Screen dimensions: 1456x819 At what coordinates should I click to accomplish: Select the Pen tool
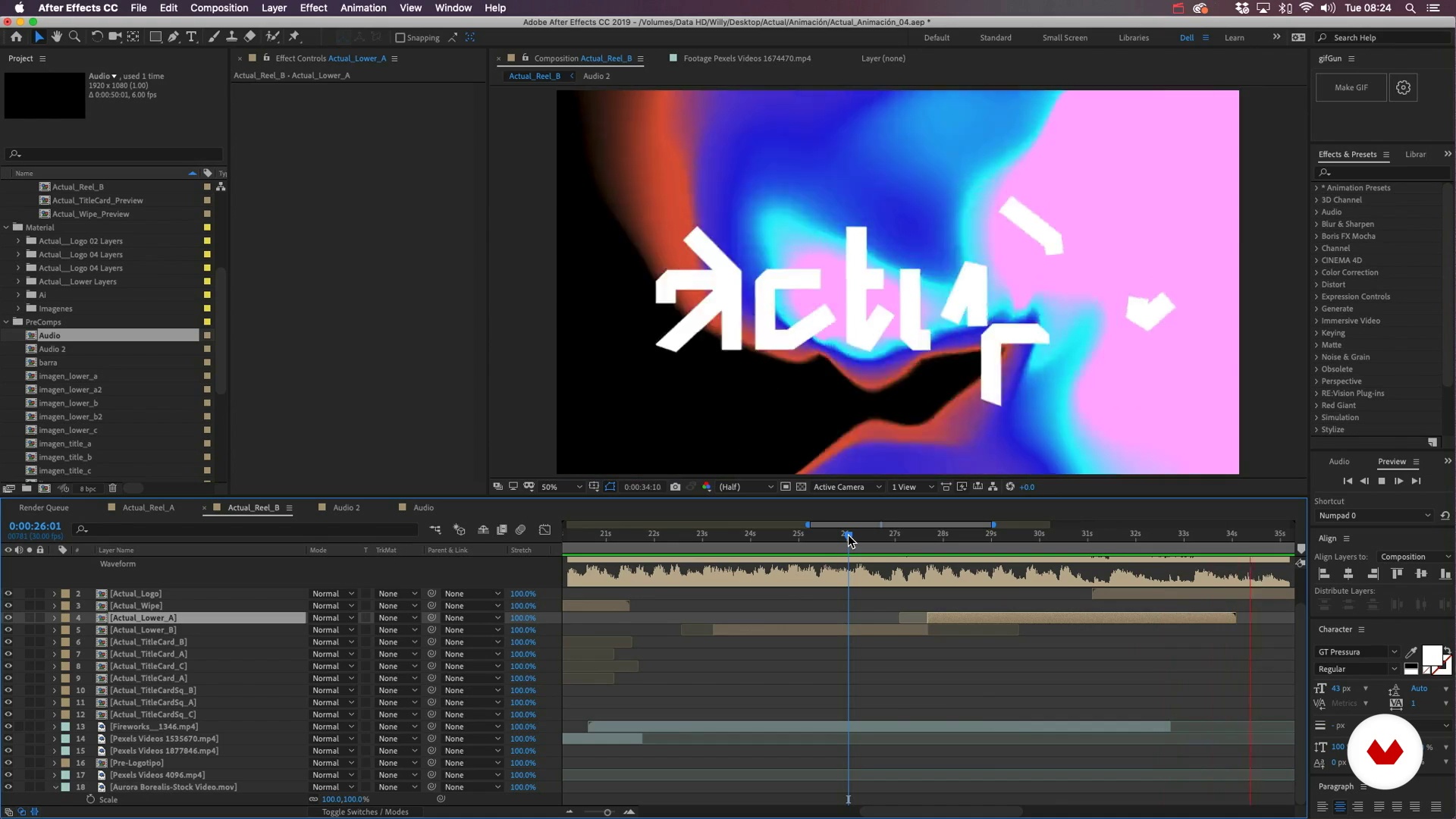(x=174, y=36)
